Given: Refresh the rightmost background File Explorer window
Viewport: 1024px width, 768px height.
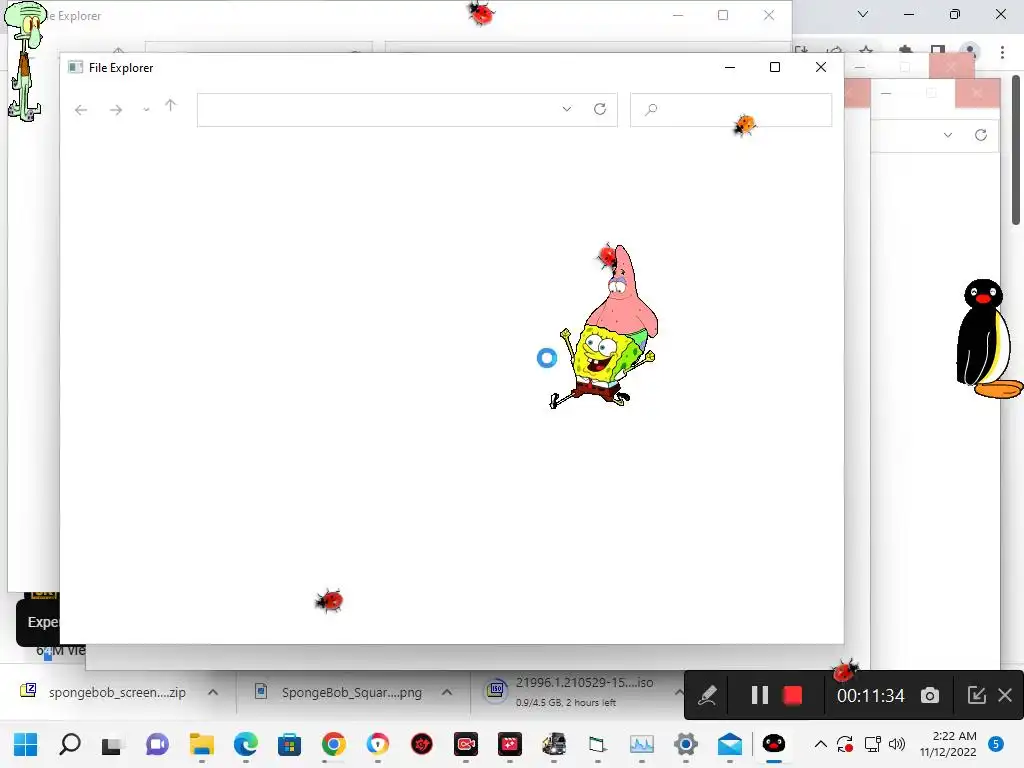Looking at the screenshot, I should 981,135.
